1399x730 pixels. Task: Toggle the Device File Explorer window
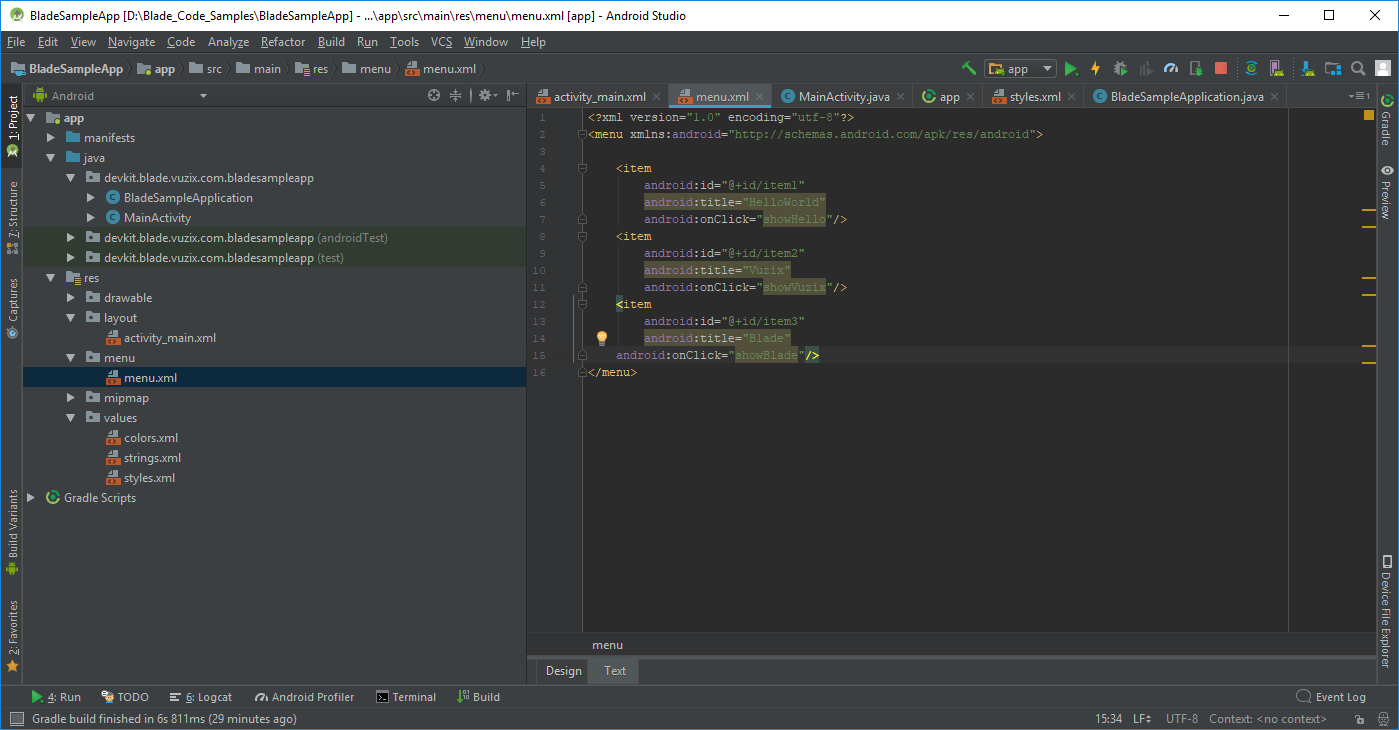[x=1387, y=611]
